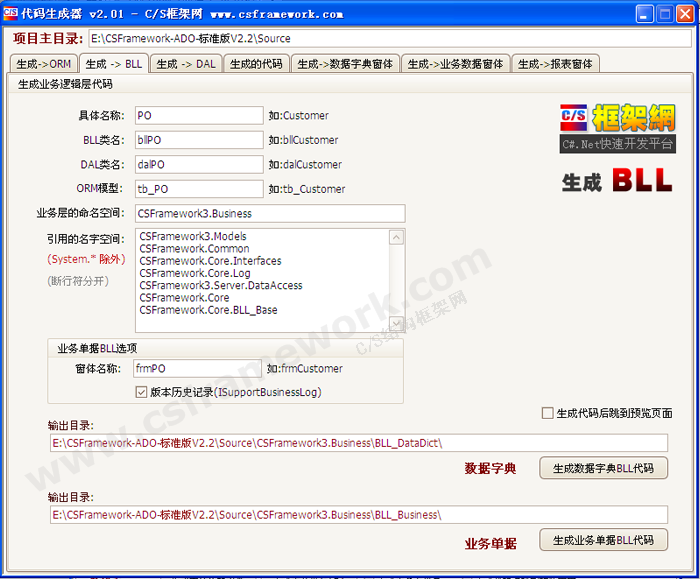
Task: Enable jump to preview page after generating
Action: point(547,412)
